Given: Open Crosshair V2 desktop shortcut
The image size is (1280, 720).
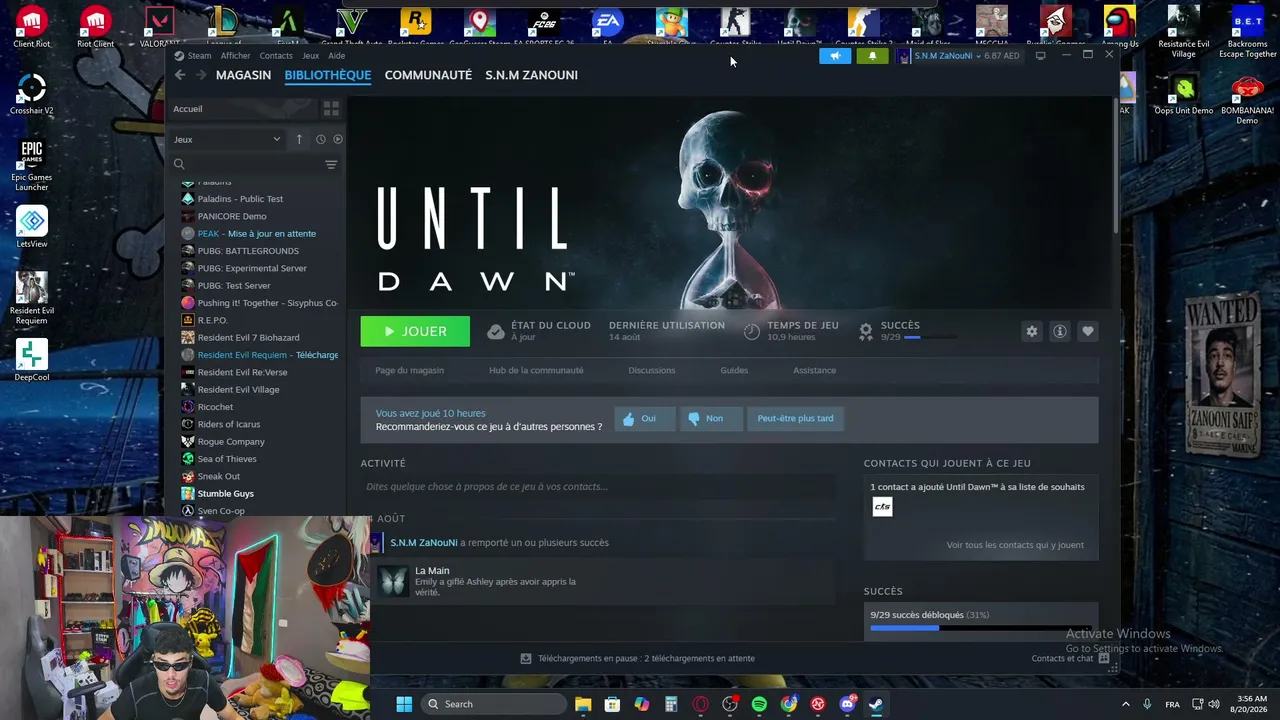Looking at the screenshot, I should (x=32, y=95).
